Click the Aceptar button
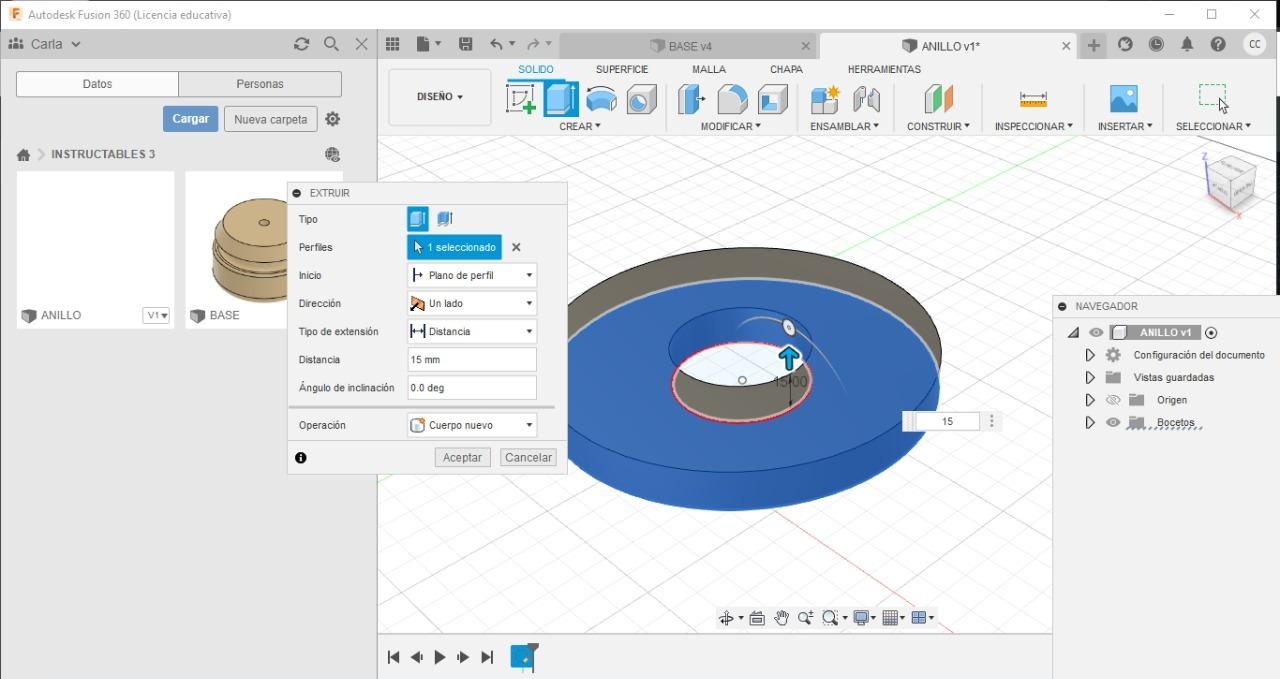The image size is (1280, 679). coord(462,457)
